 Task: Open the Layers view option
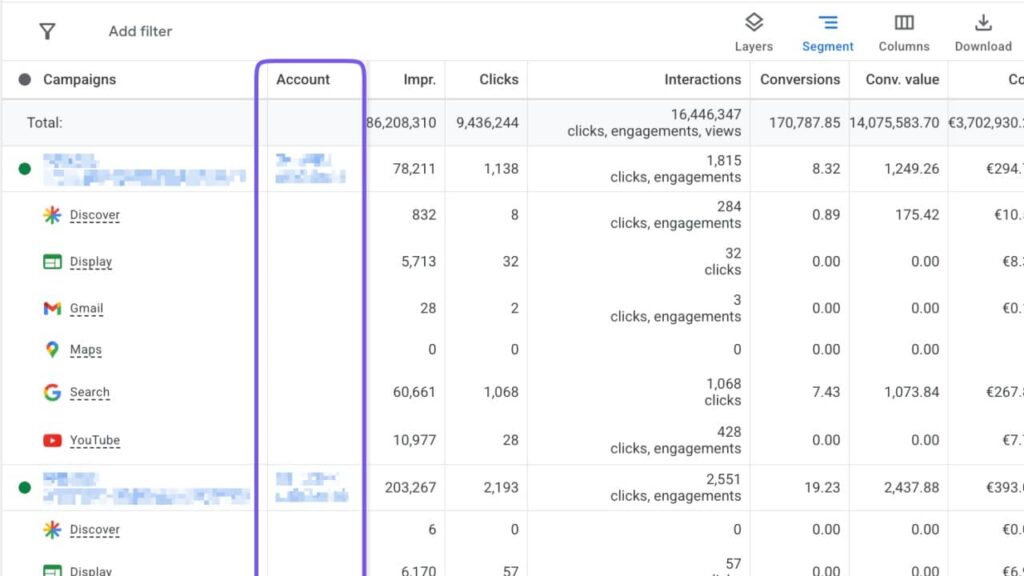click(x=753, y=32)
